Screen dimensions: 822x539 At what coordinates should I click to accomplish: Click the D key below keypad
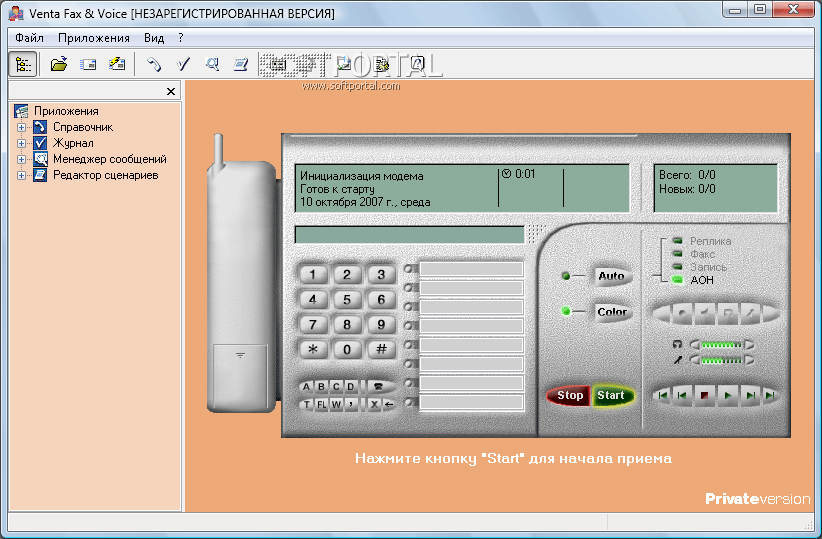click(x=351, y=386)
